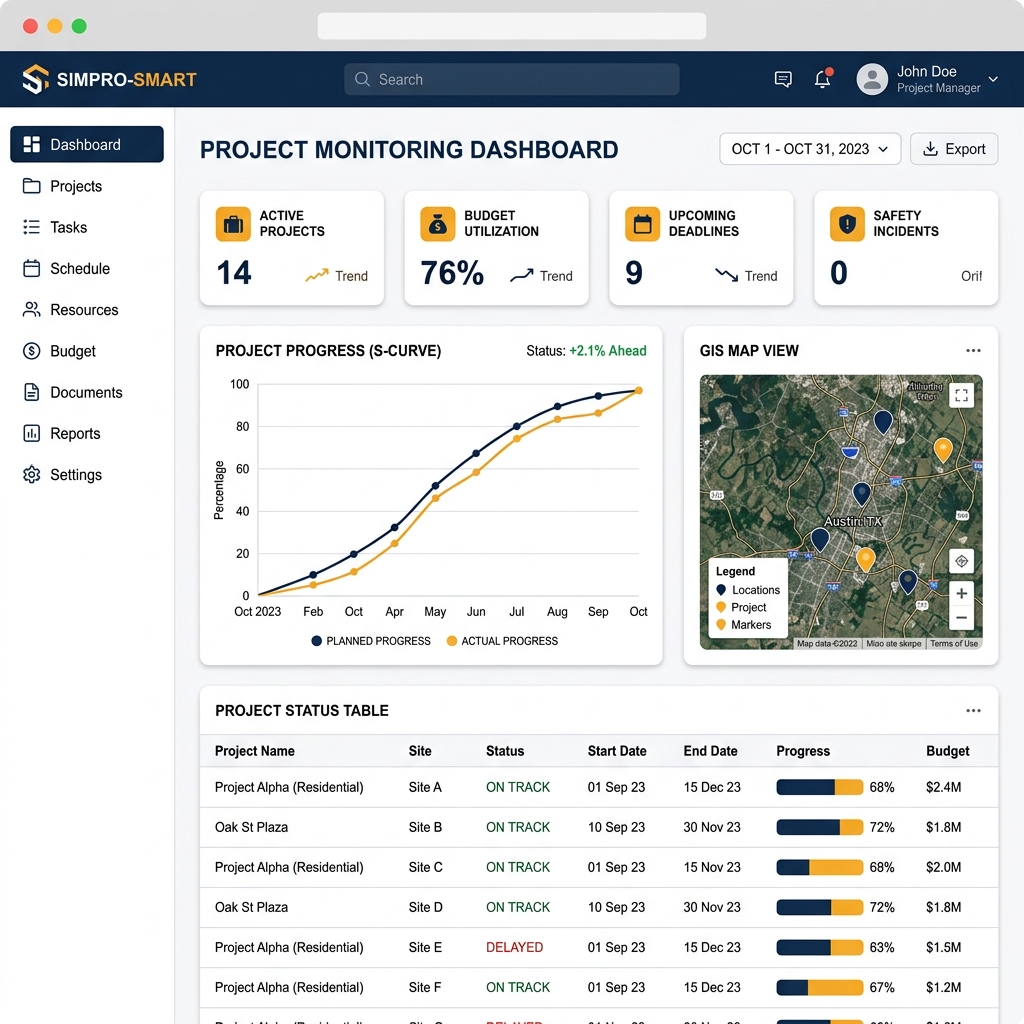Expand the user account chevron menu
1024x1024 pixels.
[993, 79]
